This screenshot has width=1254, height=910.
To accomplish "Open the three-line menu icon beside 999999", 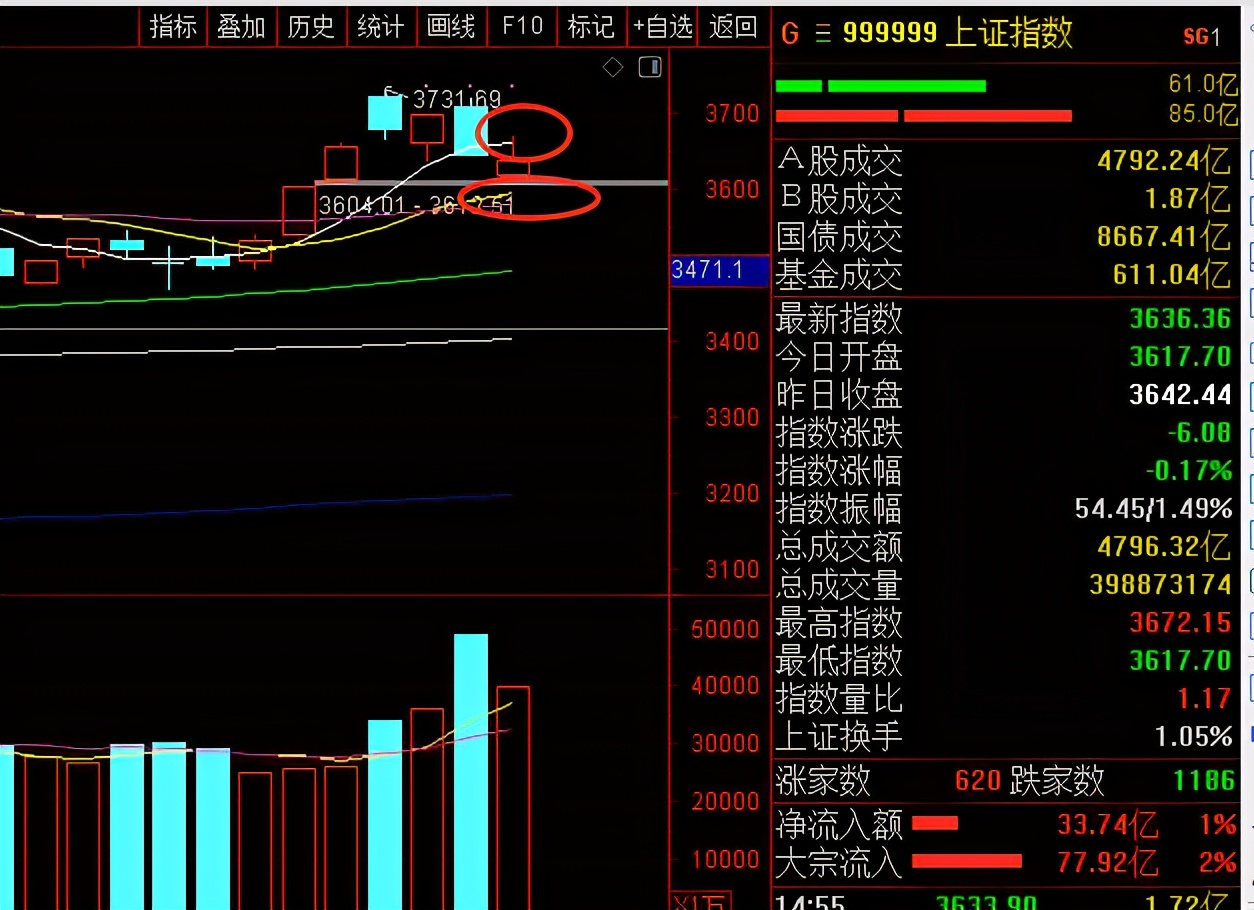I will click(823, 35).
